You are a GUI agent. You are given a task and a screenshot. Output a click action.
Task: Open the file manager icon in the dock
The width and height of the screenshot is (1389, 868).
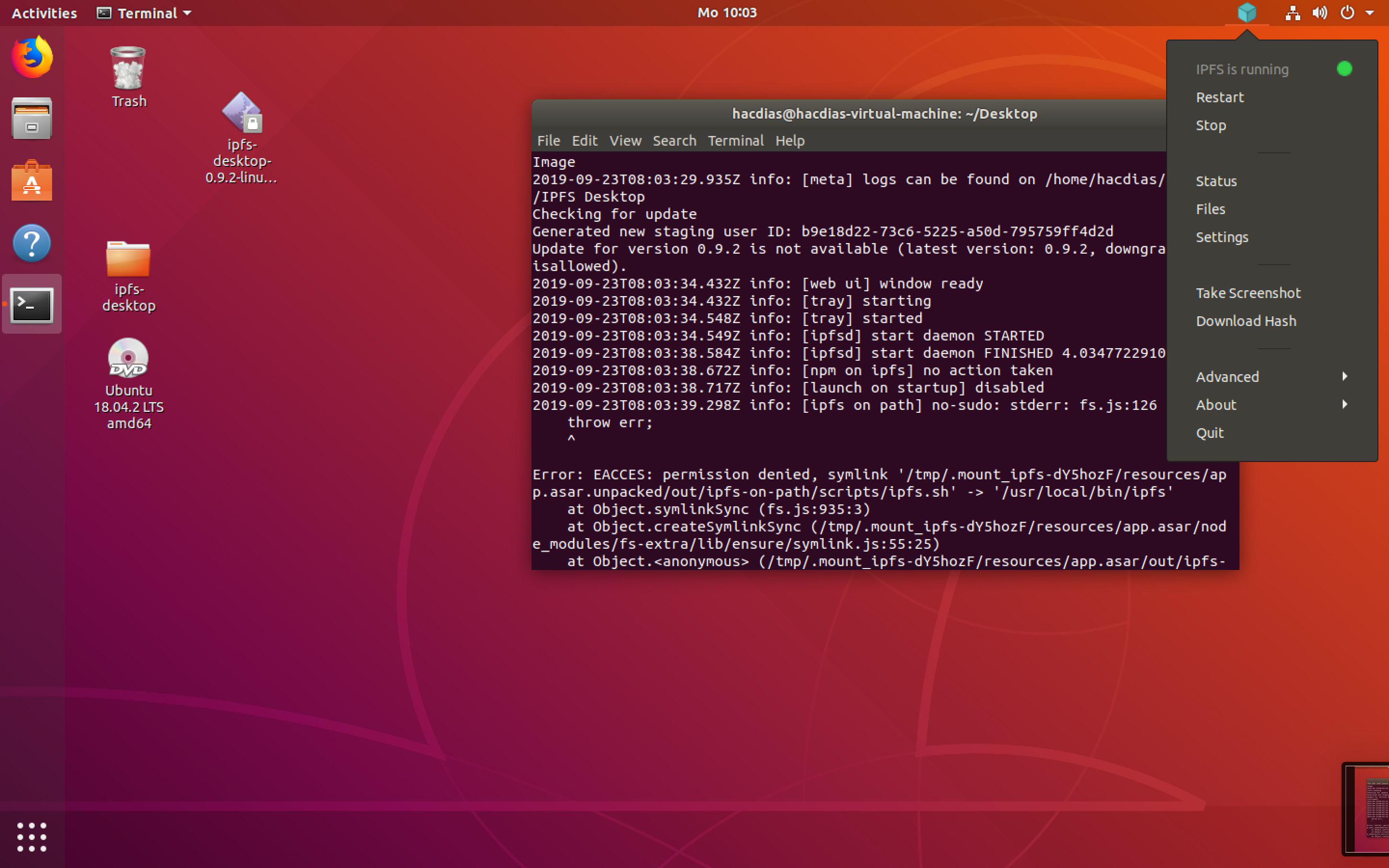click(x=31, y=118)
